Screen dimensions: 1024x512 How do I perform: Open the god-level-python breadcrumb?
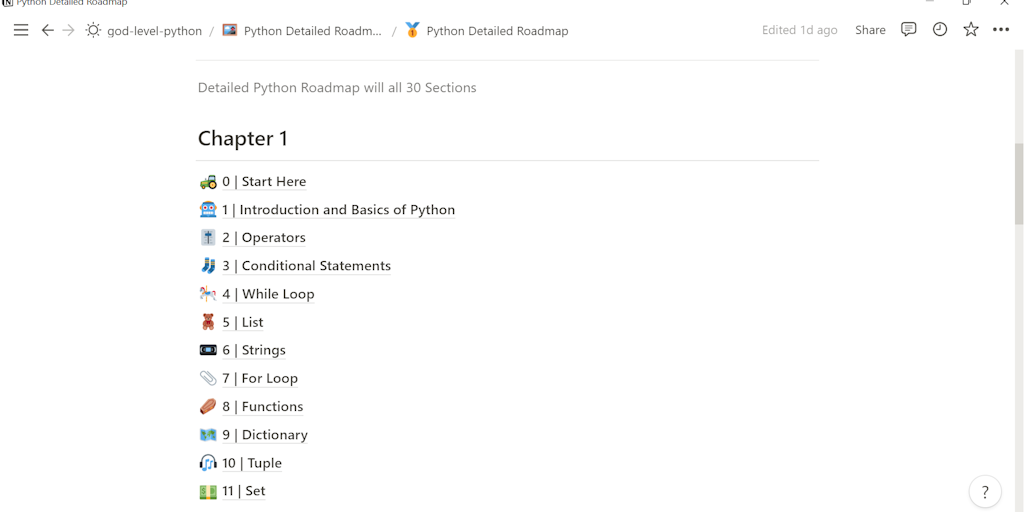pos(154,31)
